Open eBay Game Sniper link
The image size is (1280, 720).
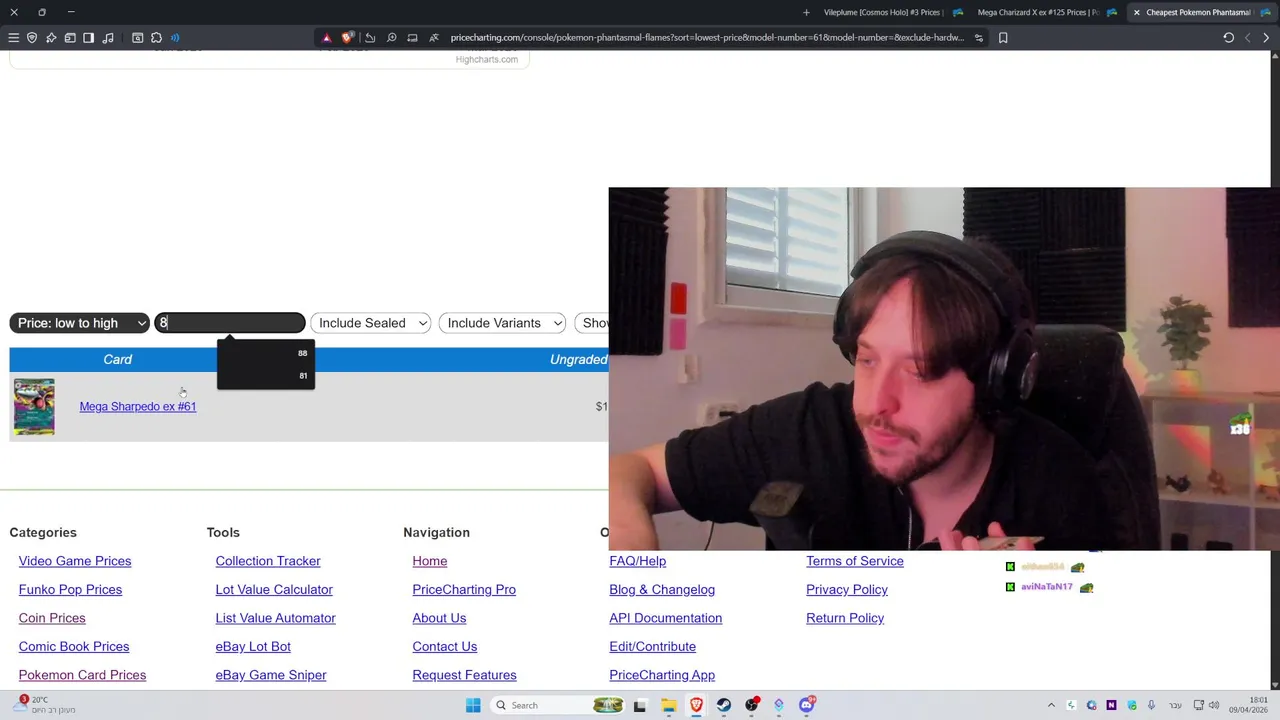coord(271,675)
